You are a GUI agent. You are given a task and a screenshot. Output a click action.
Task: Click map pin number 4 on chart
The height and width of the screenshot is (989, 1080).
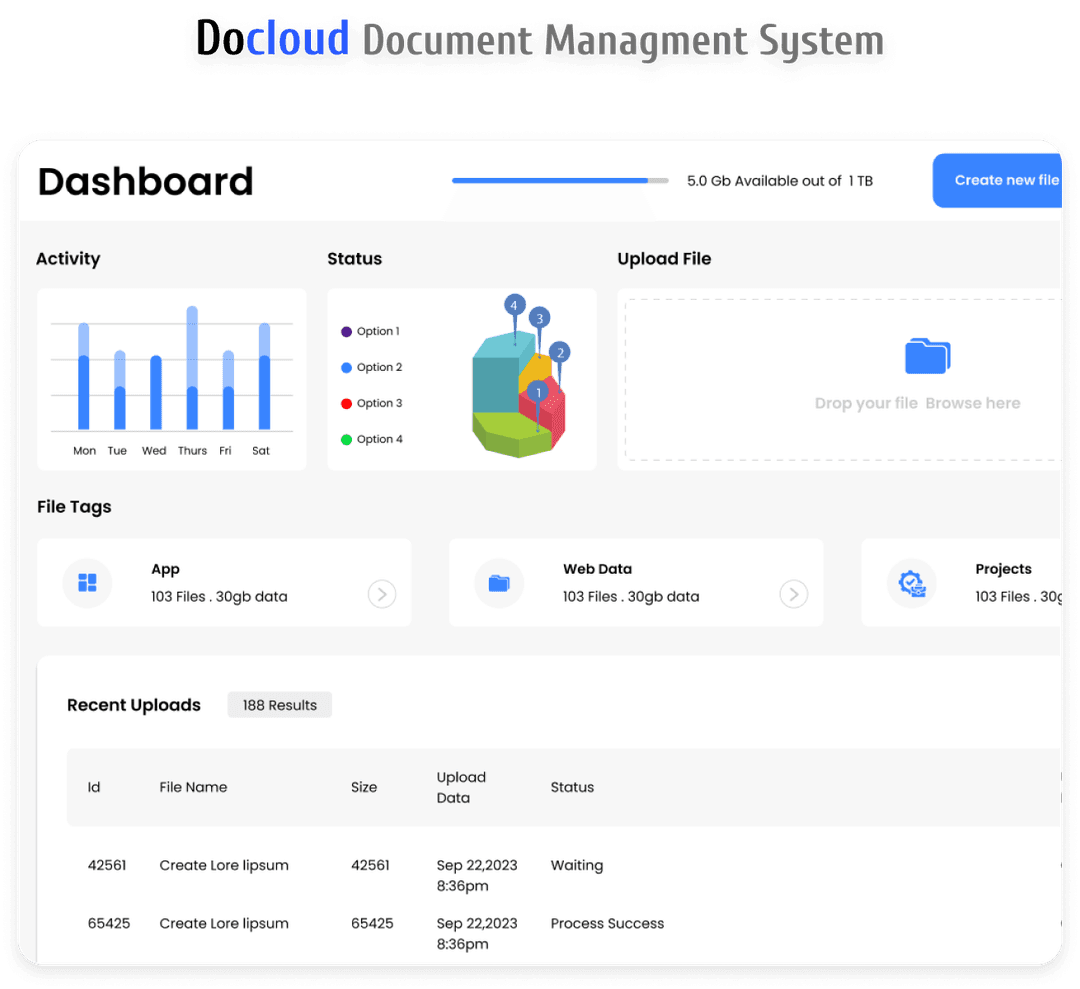coord(514,305)
